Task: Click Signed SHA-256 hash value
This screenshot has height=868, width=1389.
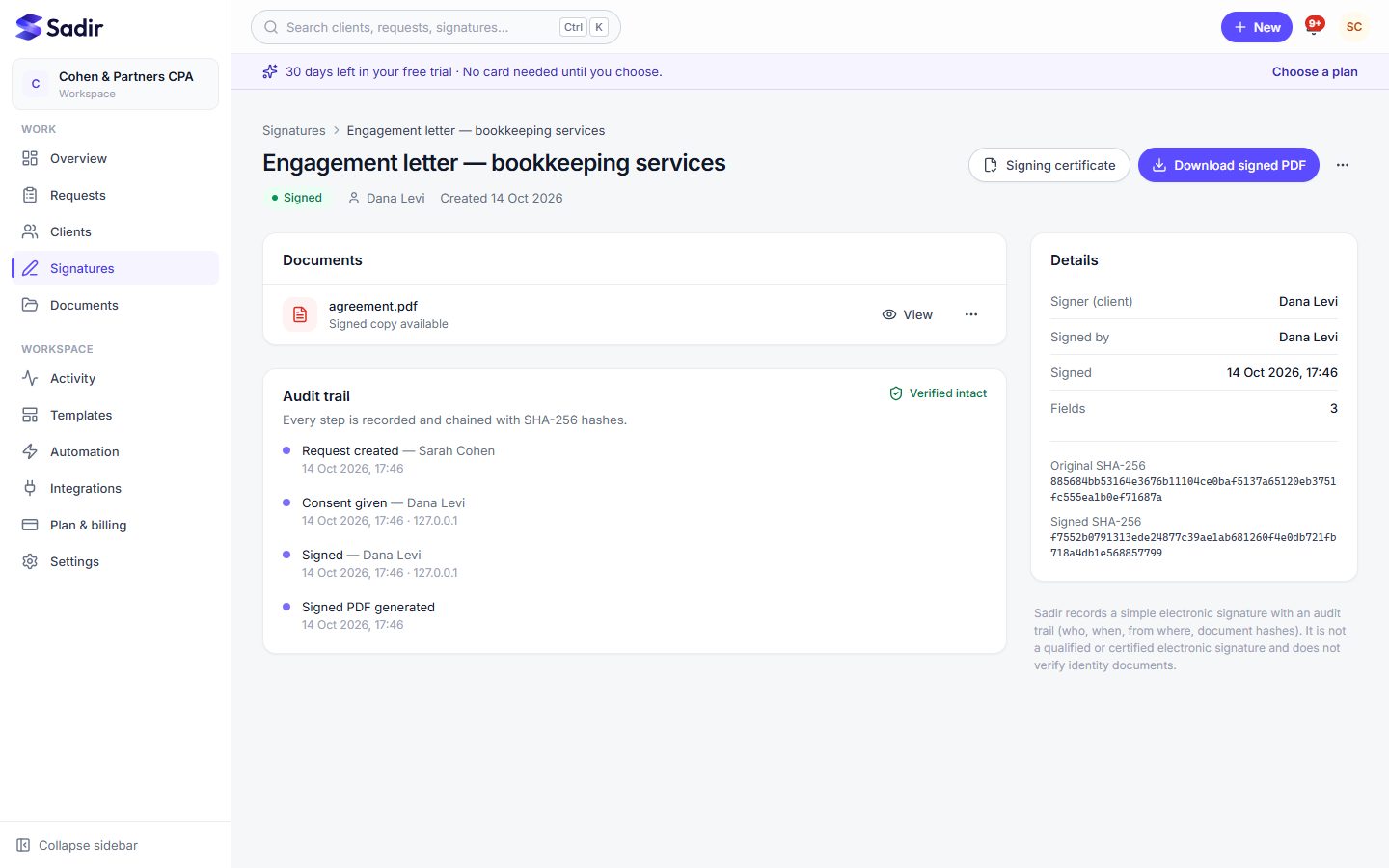Action: tap(1193, 545)
